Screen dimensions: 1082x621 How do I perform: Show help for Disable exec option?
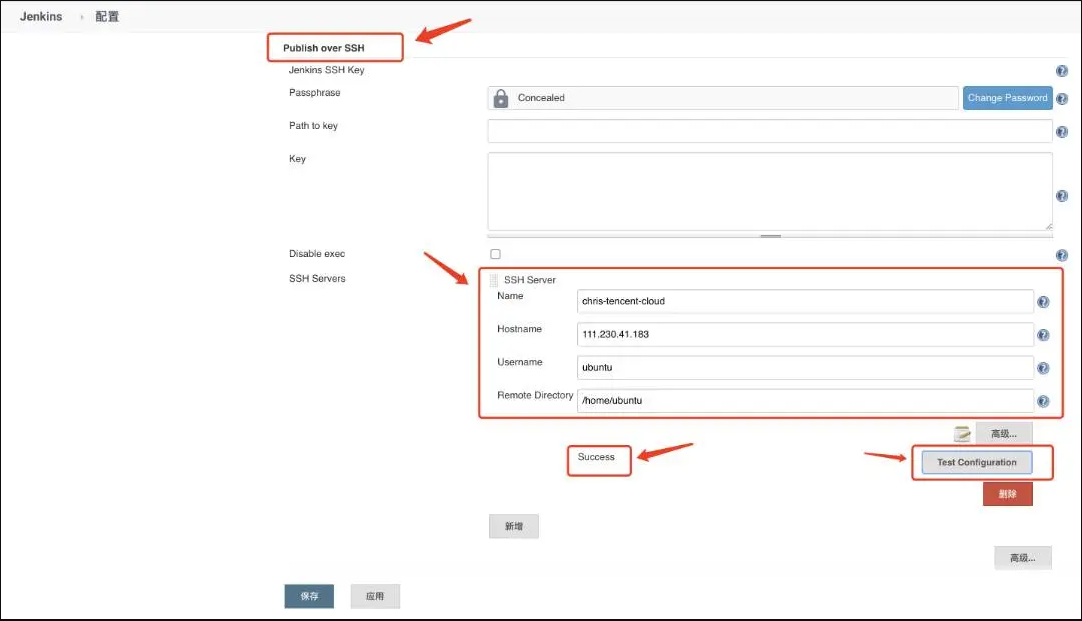click(1061, 256)
